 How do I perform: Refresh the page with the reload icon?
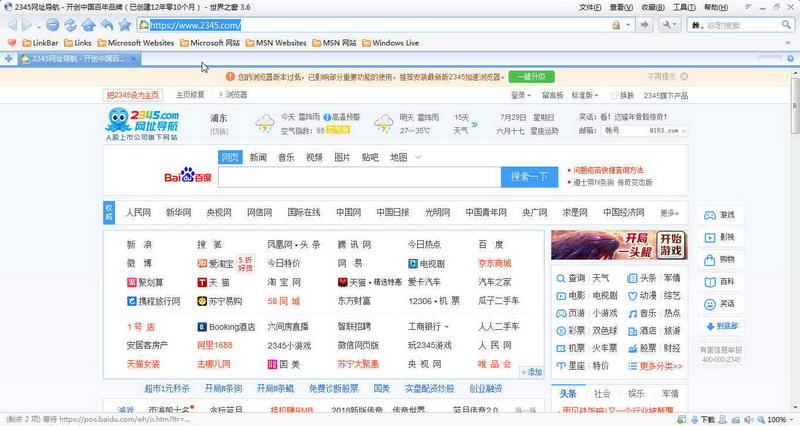70,24
